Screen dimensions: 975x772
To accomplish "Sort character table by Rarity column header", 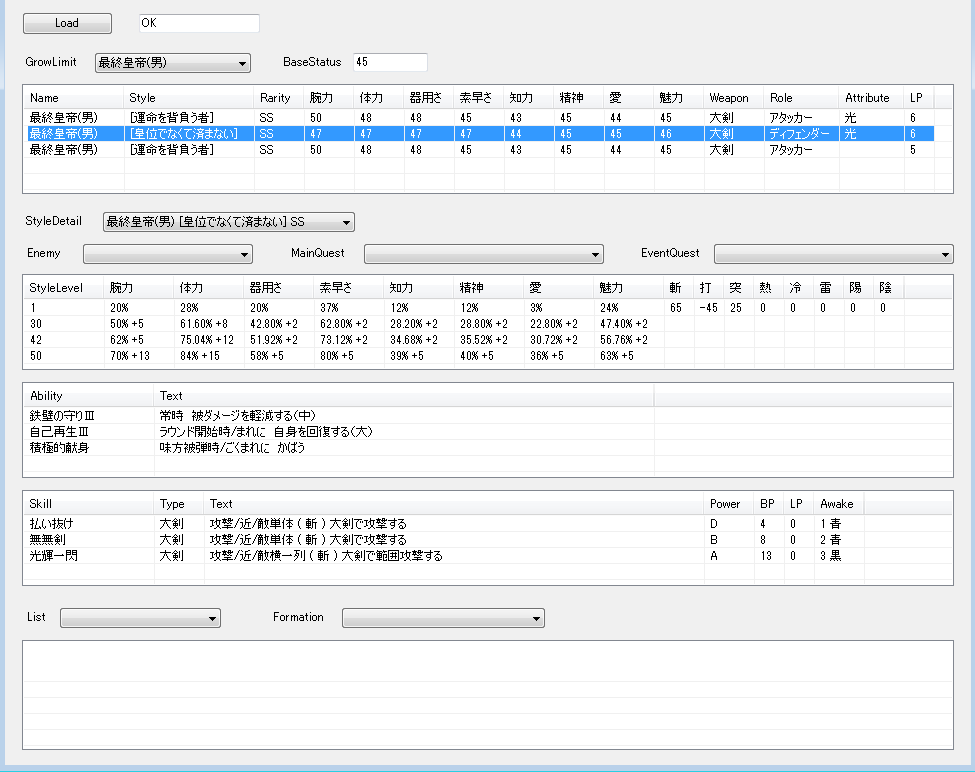I will 276,98.
